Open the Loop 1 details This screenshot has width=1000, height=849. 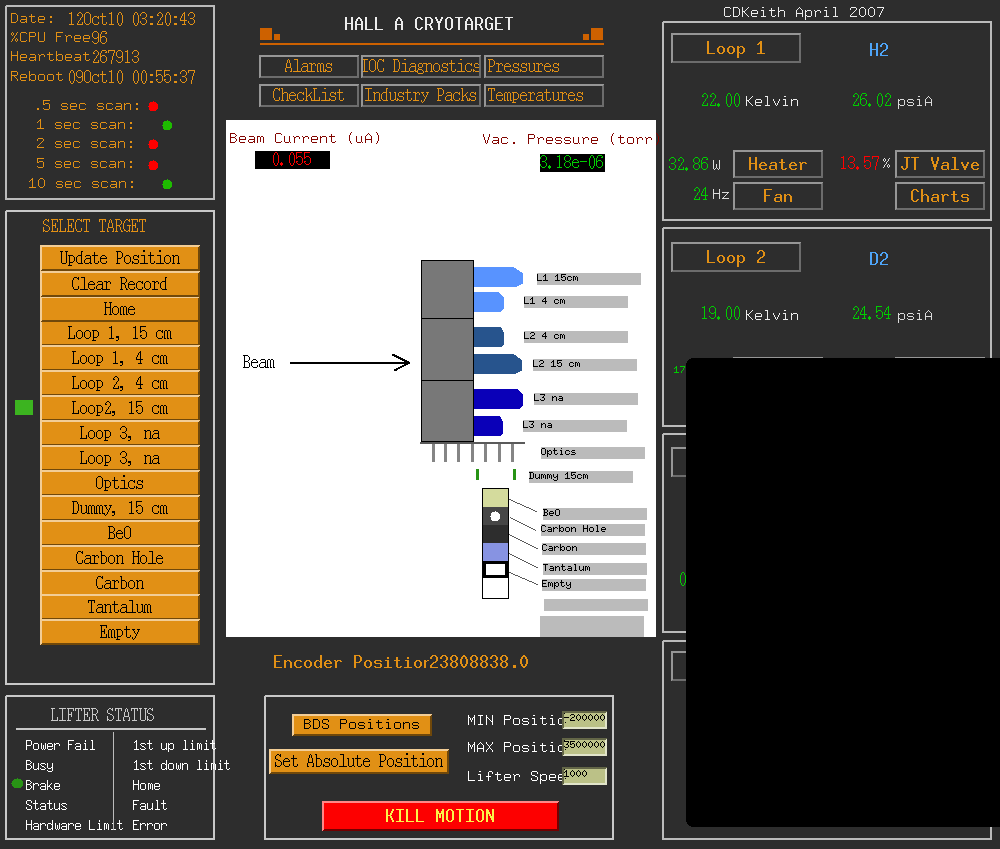(x=735, y=48)
